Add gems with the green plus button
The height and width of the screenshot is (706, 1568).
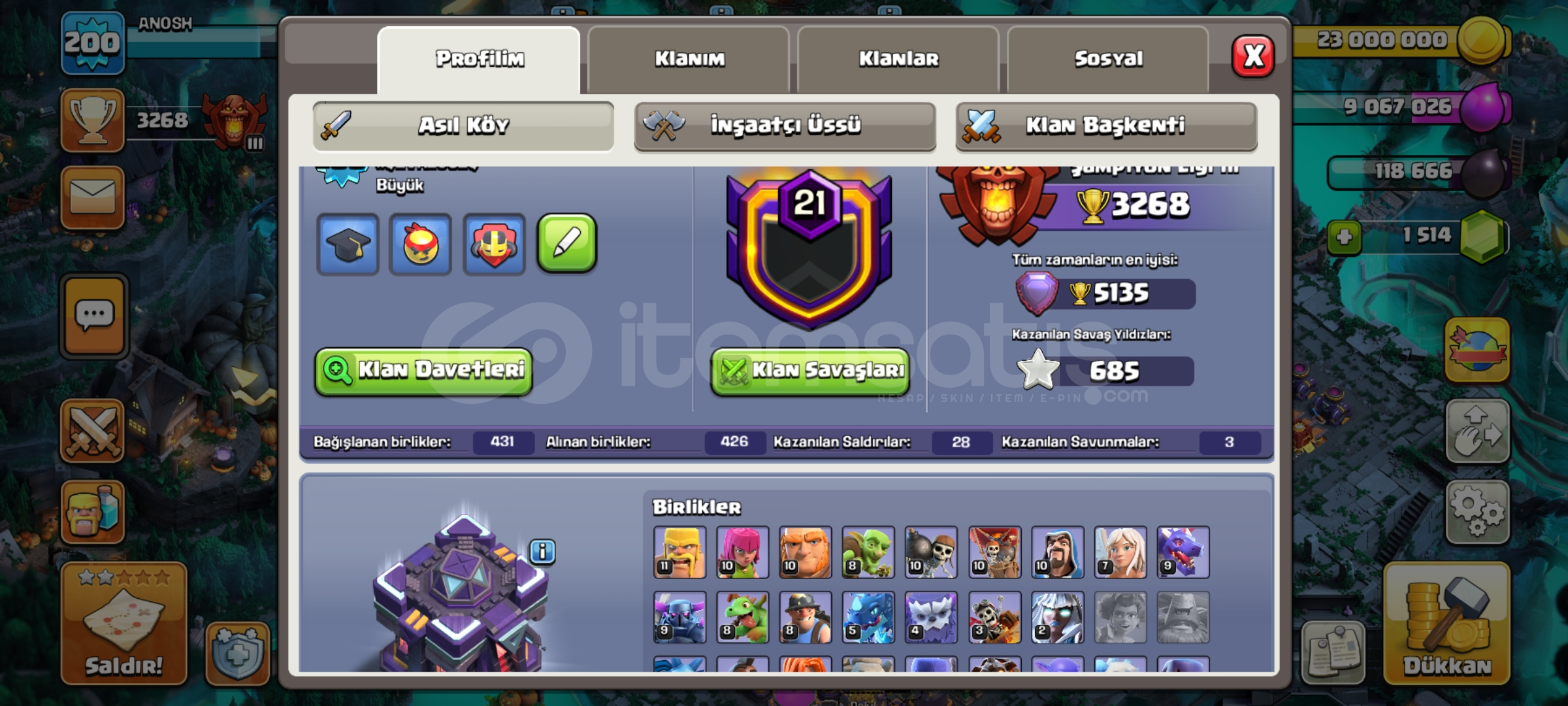click(x=1344, y=237)
